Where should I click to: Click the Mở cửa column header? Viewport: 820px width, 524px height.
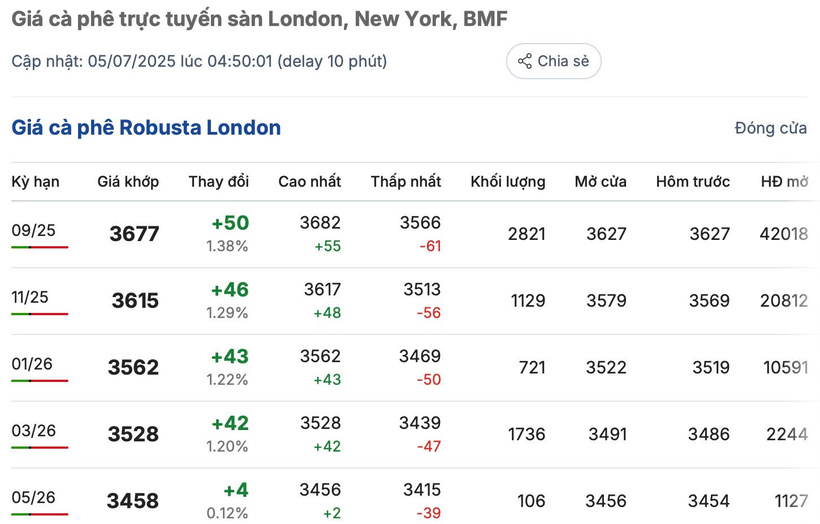click(x=600, y=181)
